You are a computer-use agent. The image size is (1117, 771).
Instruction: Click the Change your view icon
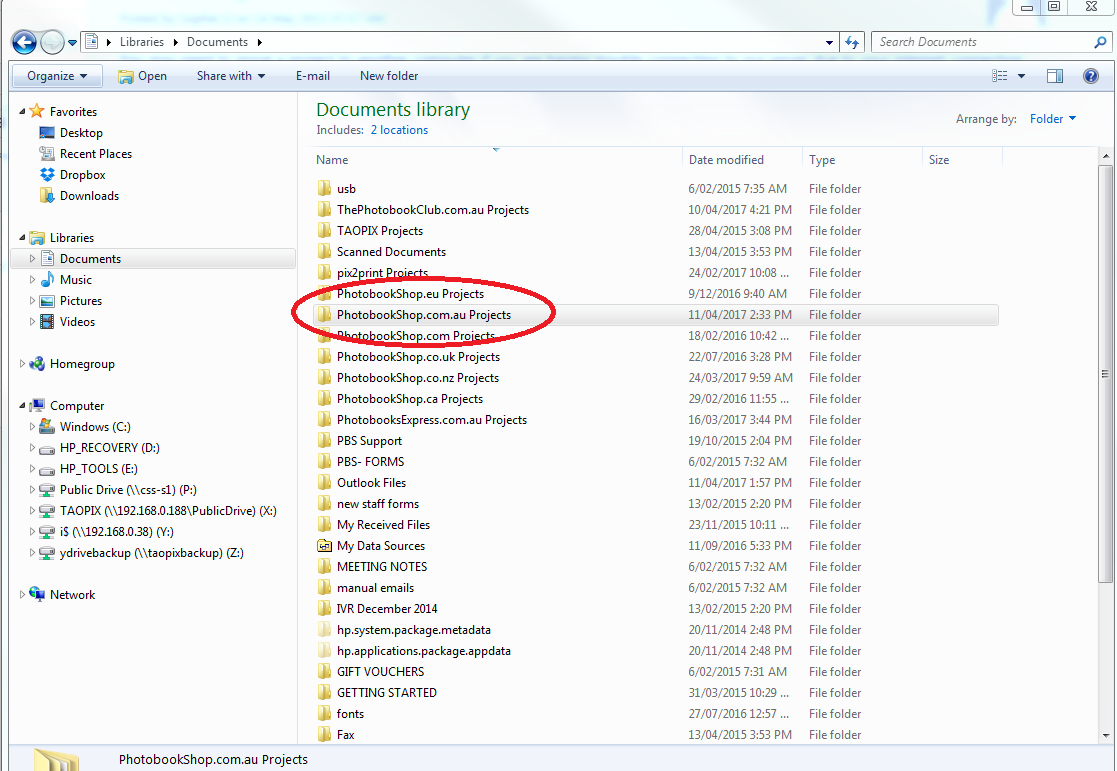coord(999,76)
